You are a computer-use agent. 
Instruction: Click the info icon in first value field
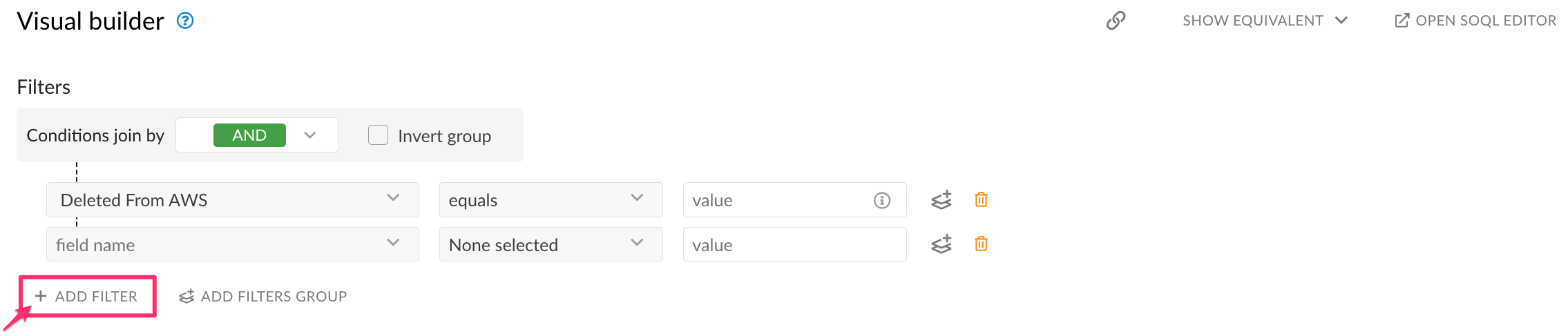coord(882,200)
